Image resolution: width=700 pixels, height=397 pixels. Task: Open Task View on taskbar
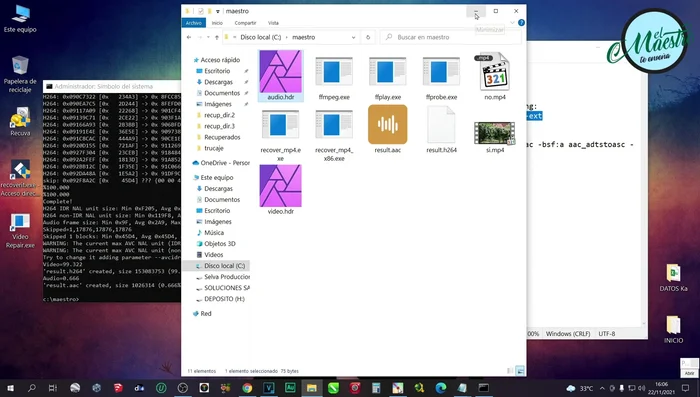53,388
